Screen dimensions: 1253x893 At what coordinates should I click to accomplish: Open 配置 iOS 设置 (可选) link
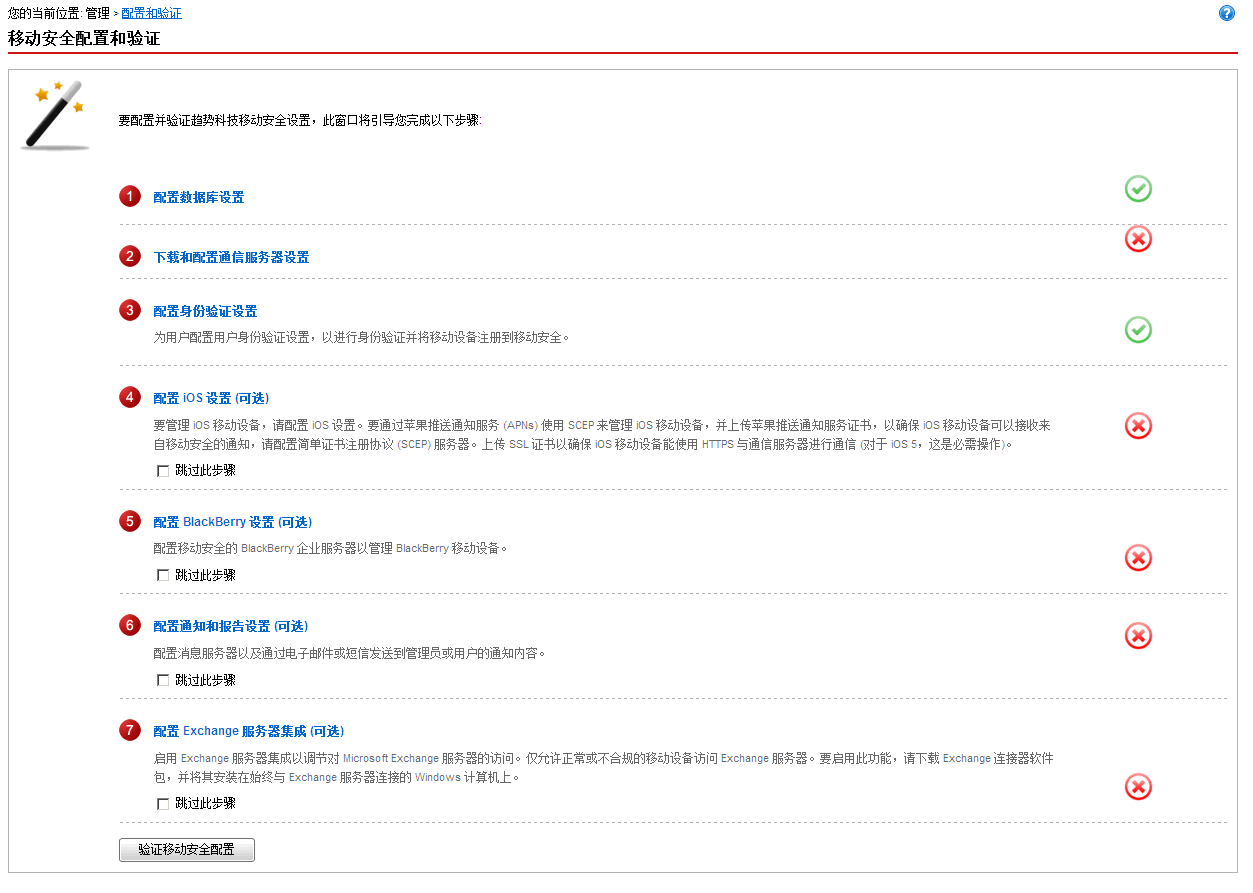click(211, 398)
